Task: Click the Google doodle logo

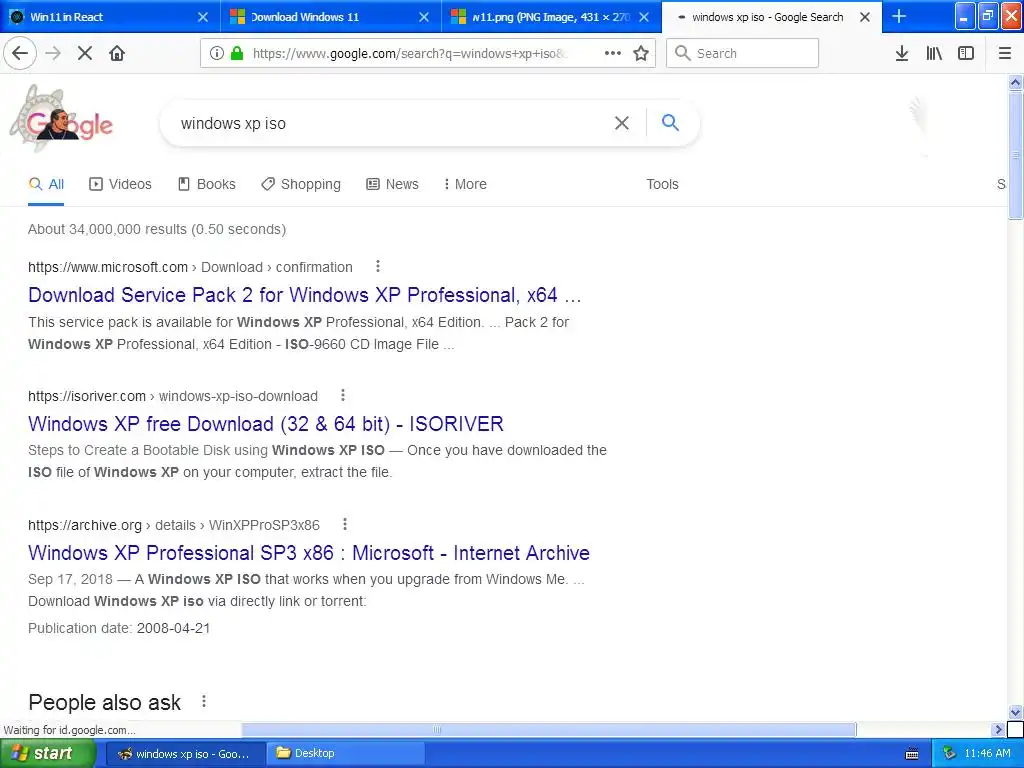Action: (61, 120)
